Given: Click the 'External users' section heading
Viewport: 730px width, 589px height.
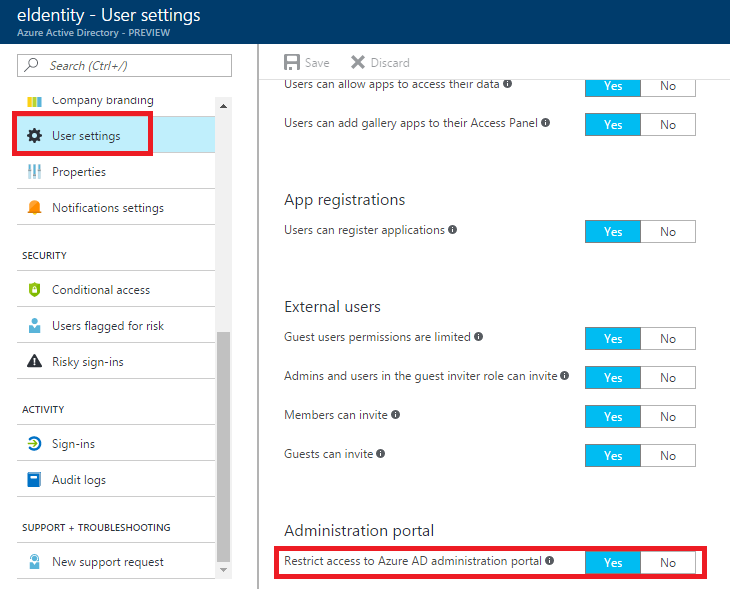Looking at the screenshot, I should click(332, 307).
